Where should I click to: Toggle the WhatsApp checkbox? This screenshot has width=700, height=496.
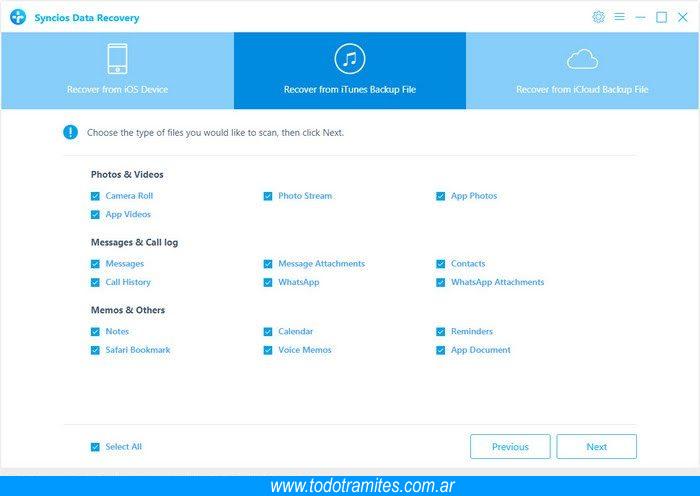point(268,283)
